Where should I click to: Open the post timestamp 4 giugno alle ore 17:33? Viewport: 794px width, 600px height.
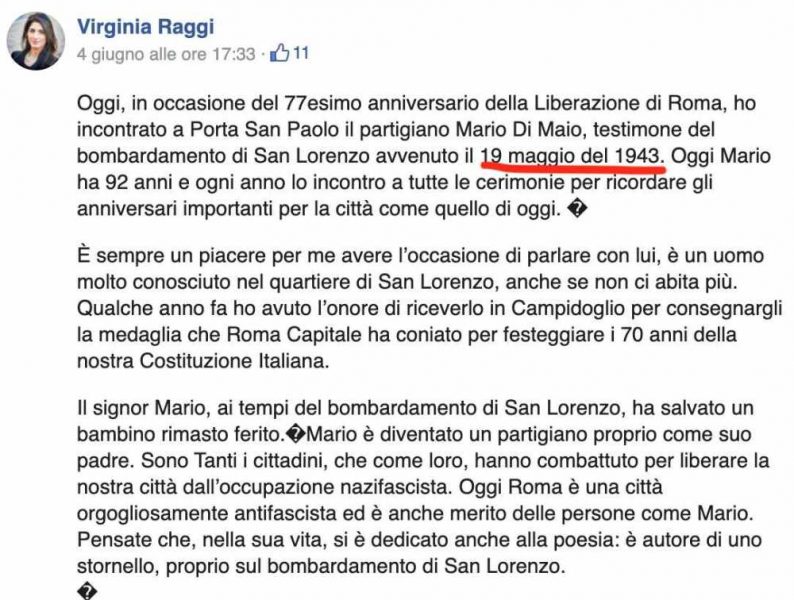(x=166, y=54)
